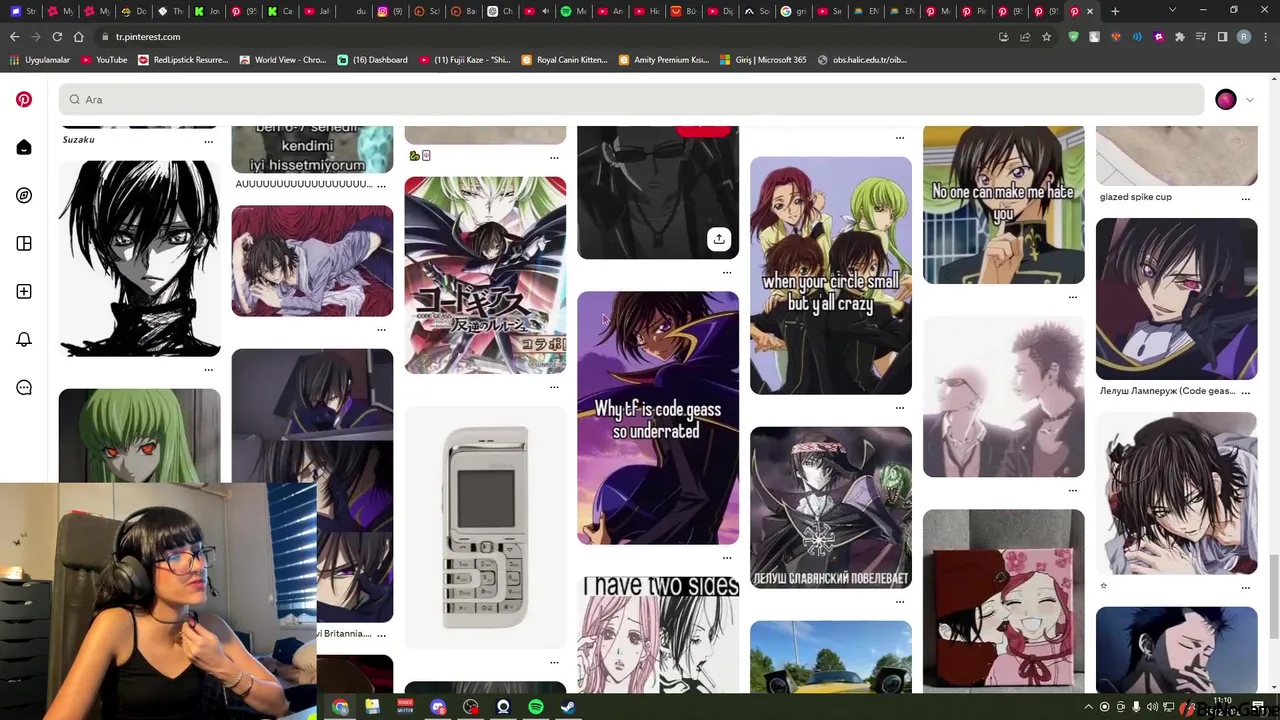Click the 'Suzaku' pin title
Screen dimensions: 1280x720
tap(78, 140)
